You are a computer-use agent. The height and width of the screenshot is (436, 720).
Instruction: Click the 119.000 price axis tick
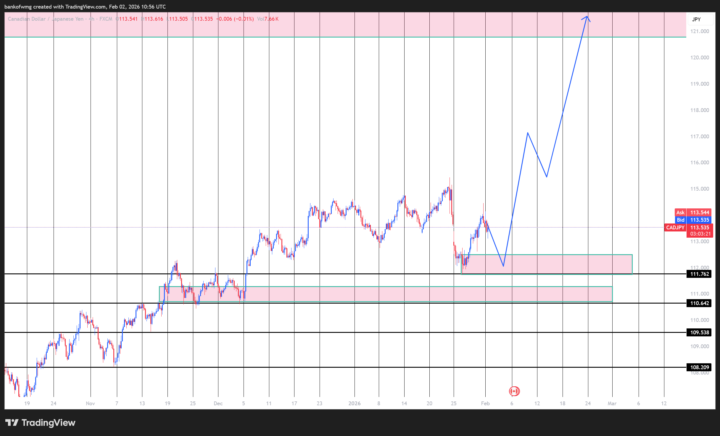coord(700,84)
